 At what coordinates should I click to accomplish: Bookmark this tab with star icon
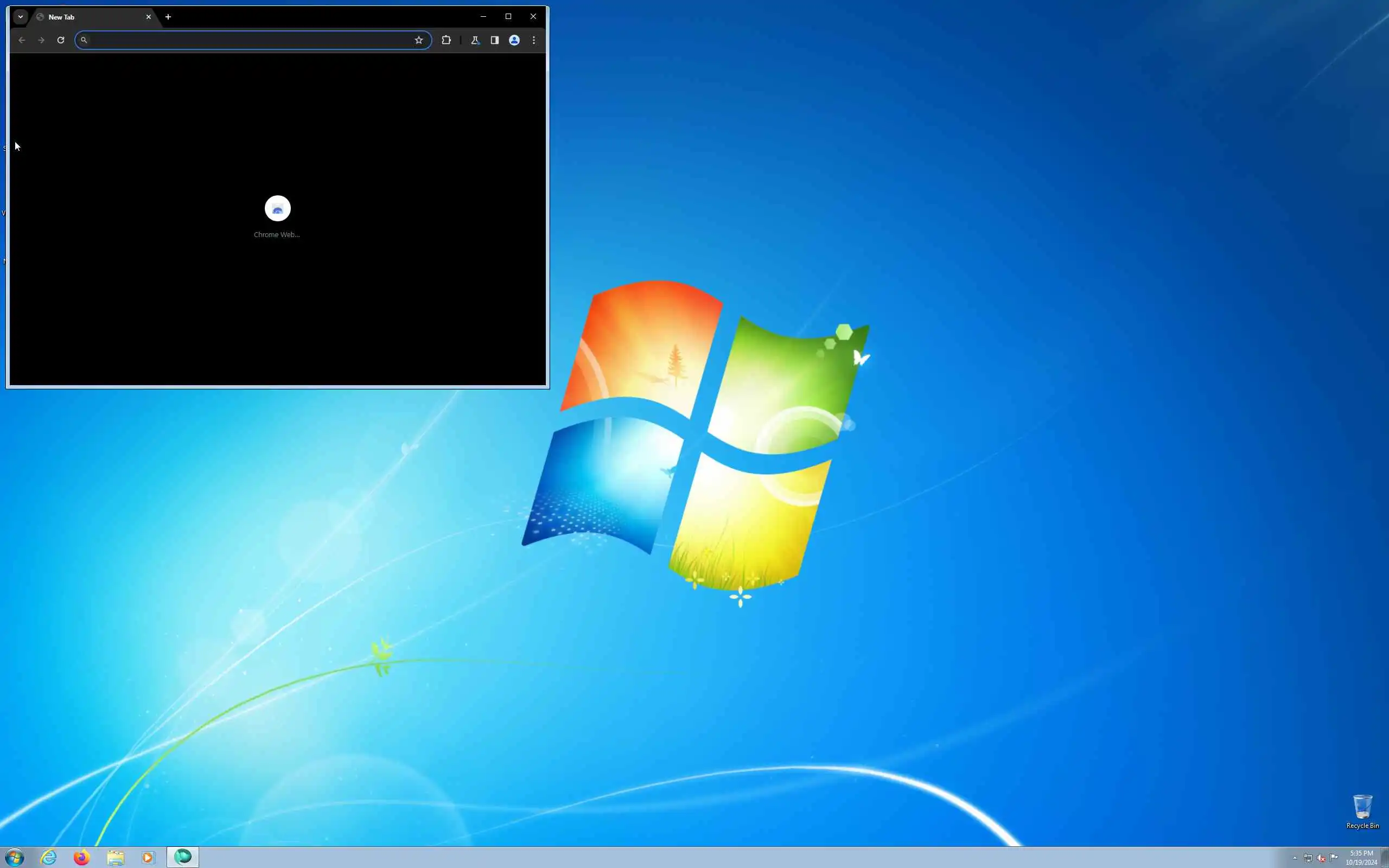coord(418,40)
